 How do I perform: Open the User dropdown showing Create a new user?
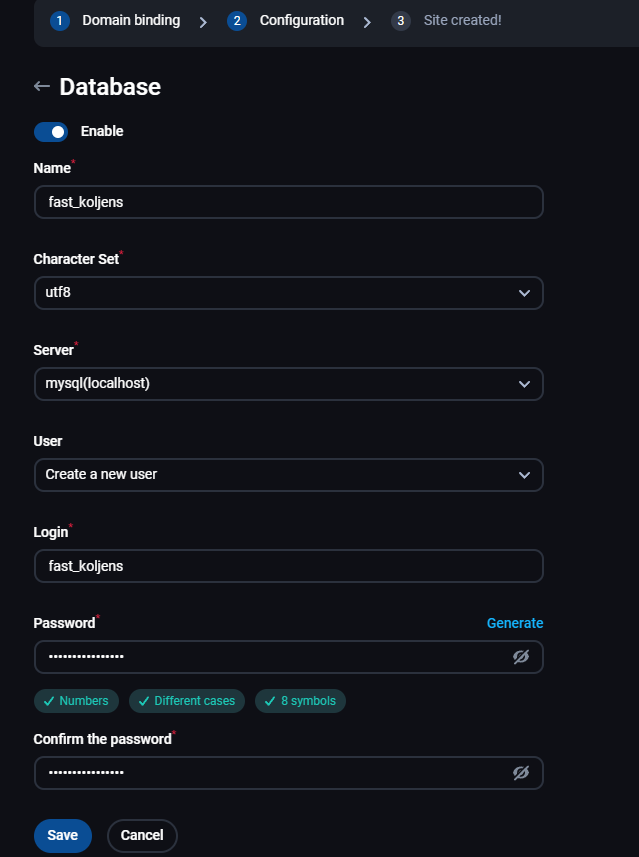[289, 474]
